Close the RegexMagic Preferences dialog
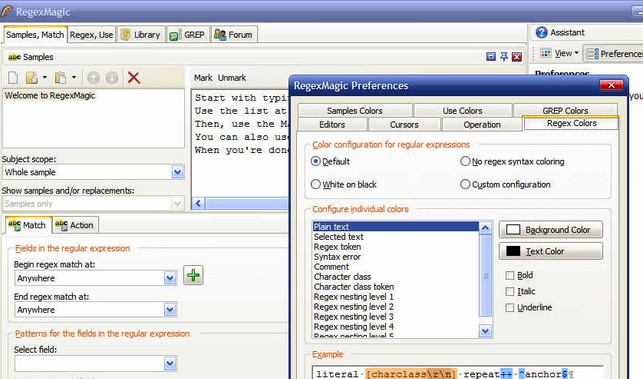The image size is (643, 379). pos(611,85)
